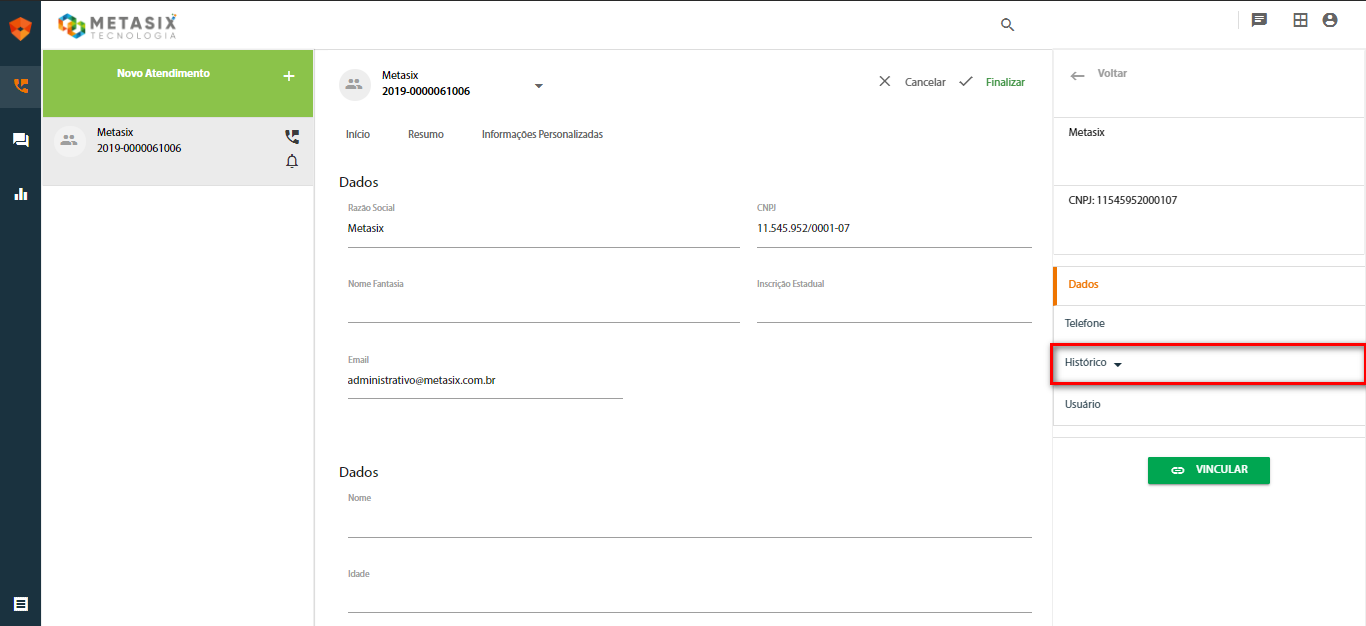Click the Voltar link

1112,74
